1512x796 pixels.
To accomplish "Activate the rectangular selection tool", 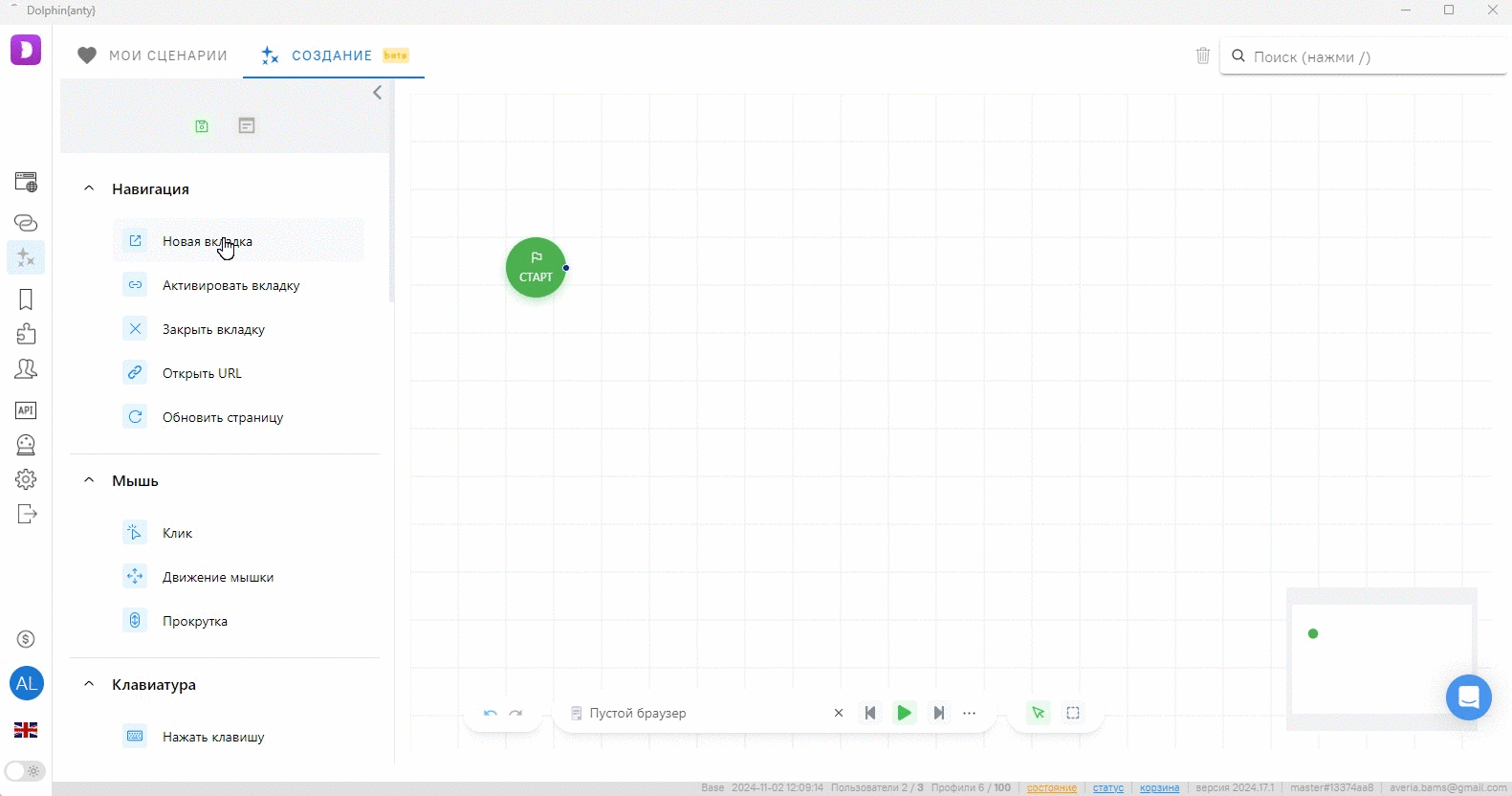I will (x=1073, y=713).
